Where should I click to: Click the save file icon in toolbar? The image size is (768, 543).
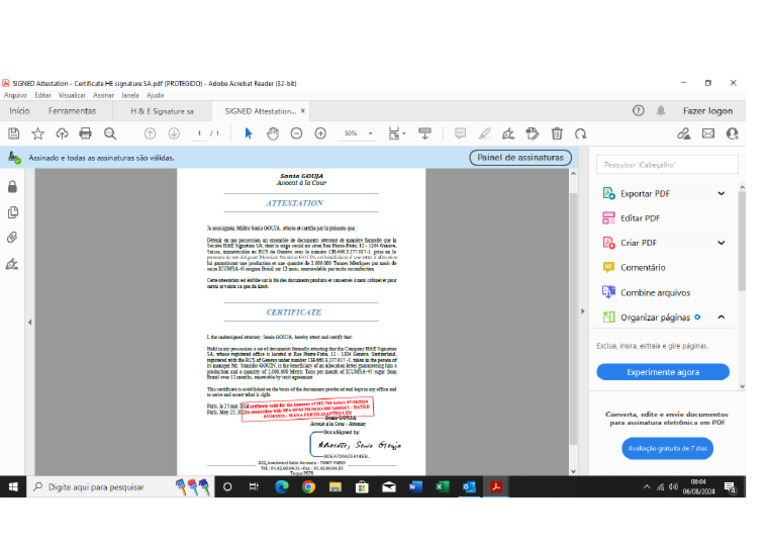[14, 133]
